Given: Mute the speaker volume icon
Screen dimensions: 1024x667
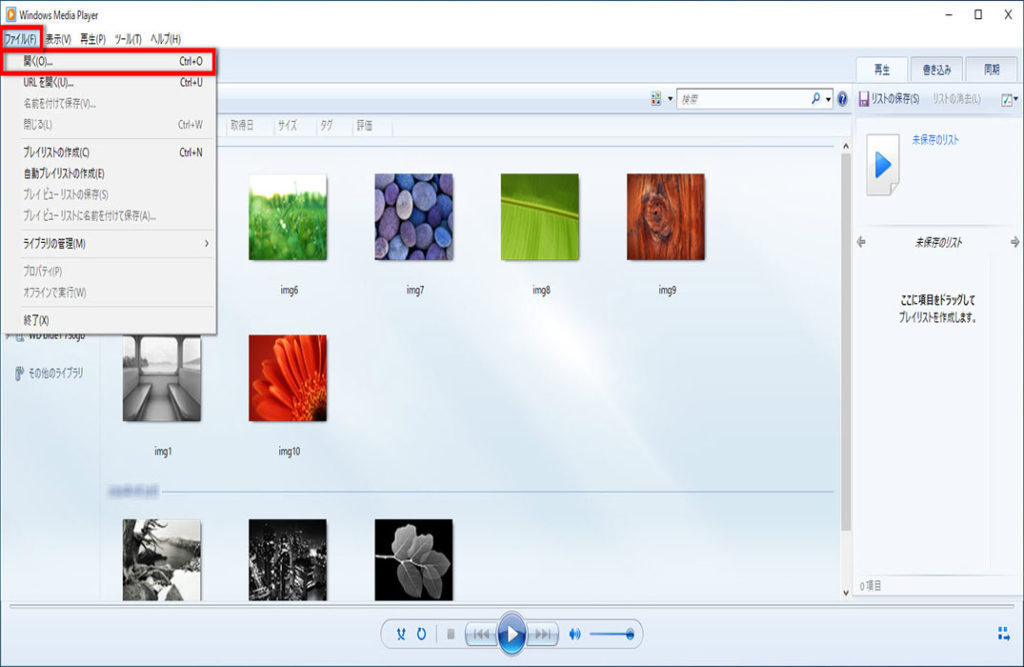Looking at the screenshot, I should tap(575, 634).
